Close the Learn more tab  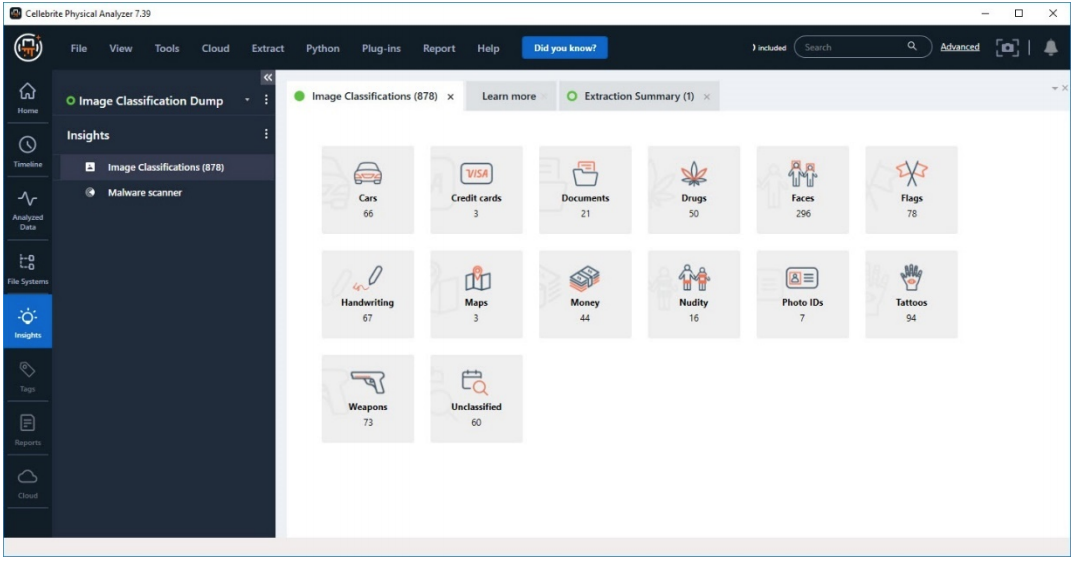pos(544,97)
